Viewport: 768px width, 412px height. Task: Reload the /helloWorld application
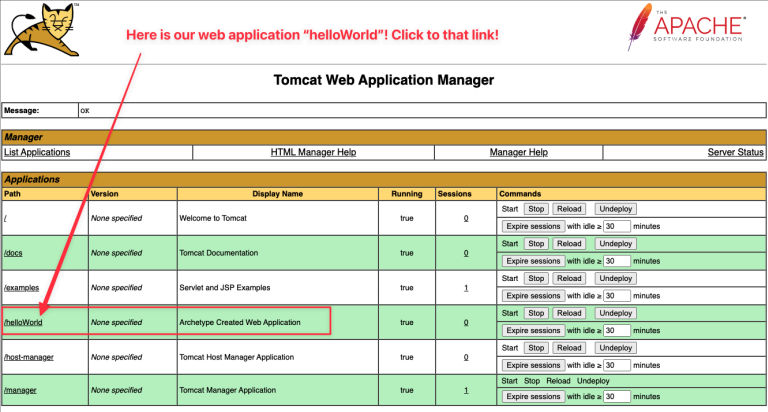pyautogui.click(x=569, y=313)
